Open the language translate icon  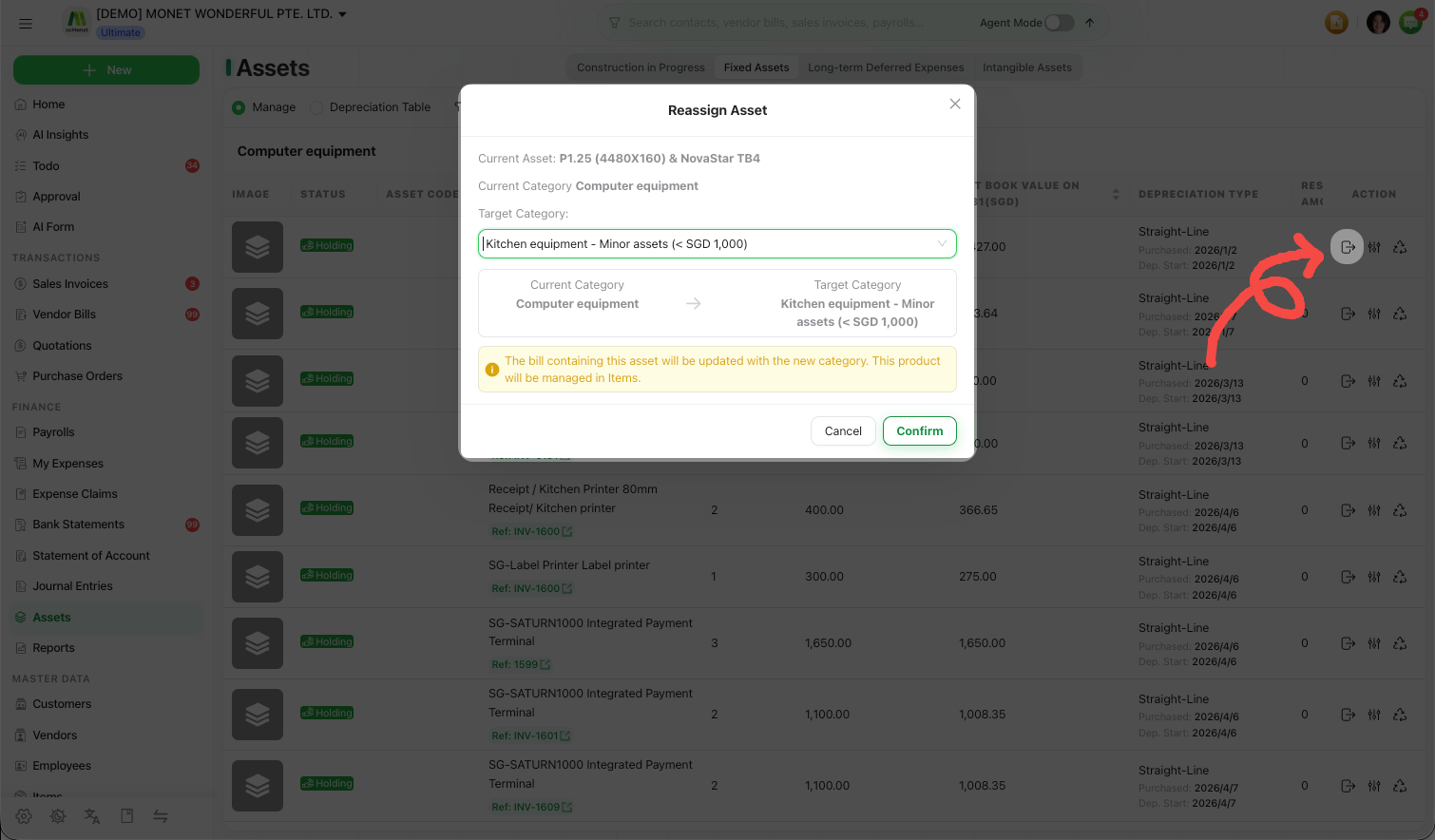tap(92, 816)
